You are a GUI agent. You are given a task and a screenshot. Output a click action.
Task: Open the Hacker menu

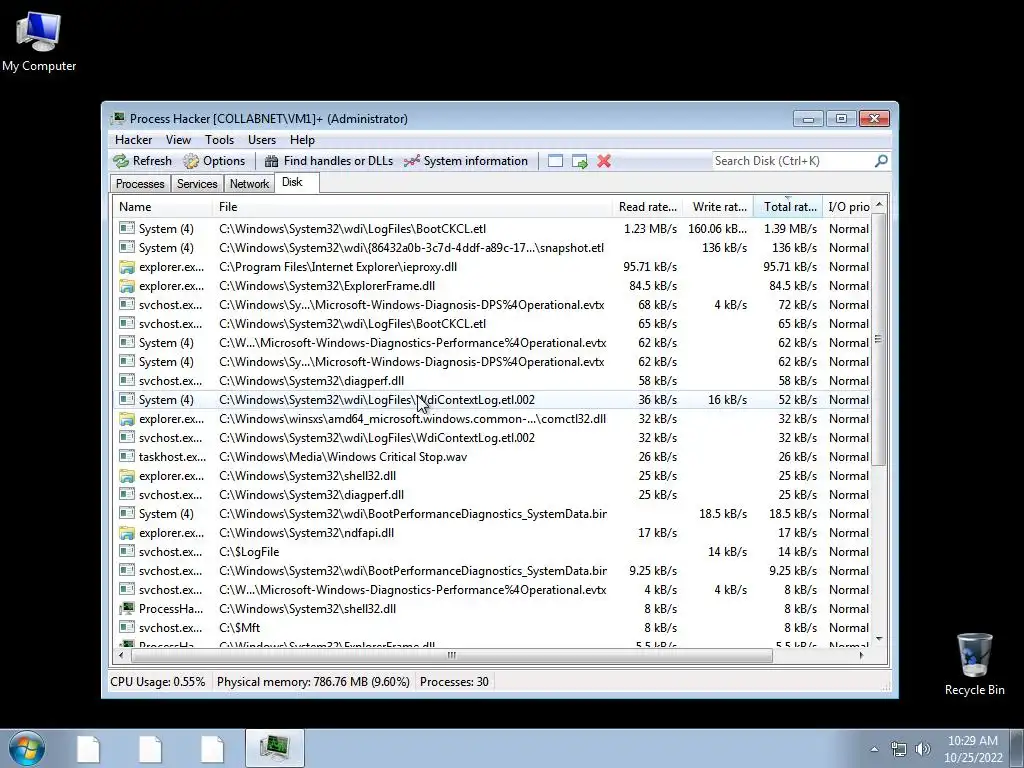tap(133, 140)
